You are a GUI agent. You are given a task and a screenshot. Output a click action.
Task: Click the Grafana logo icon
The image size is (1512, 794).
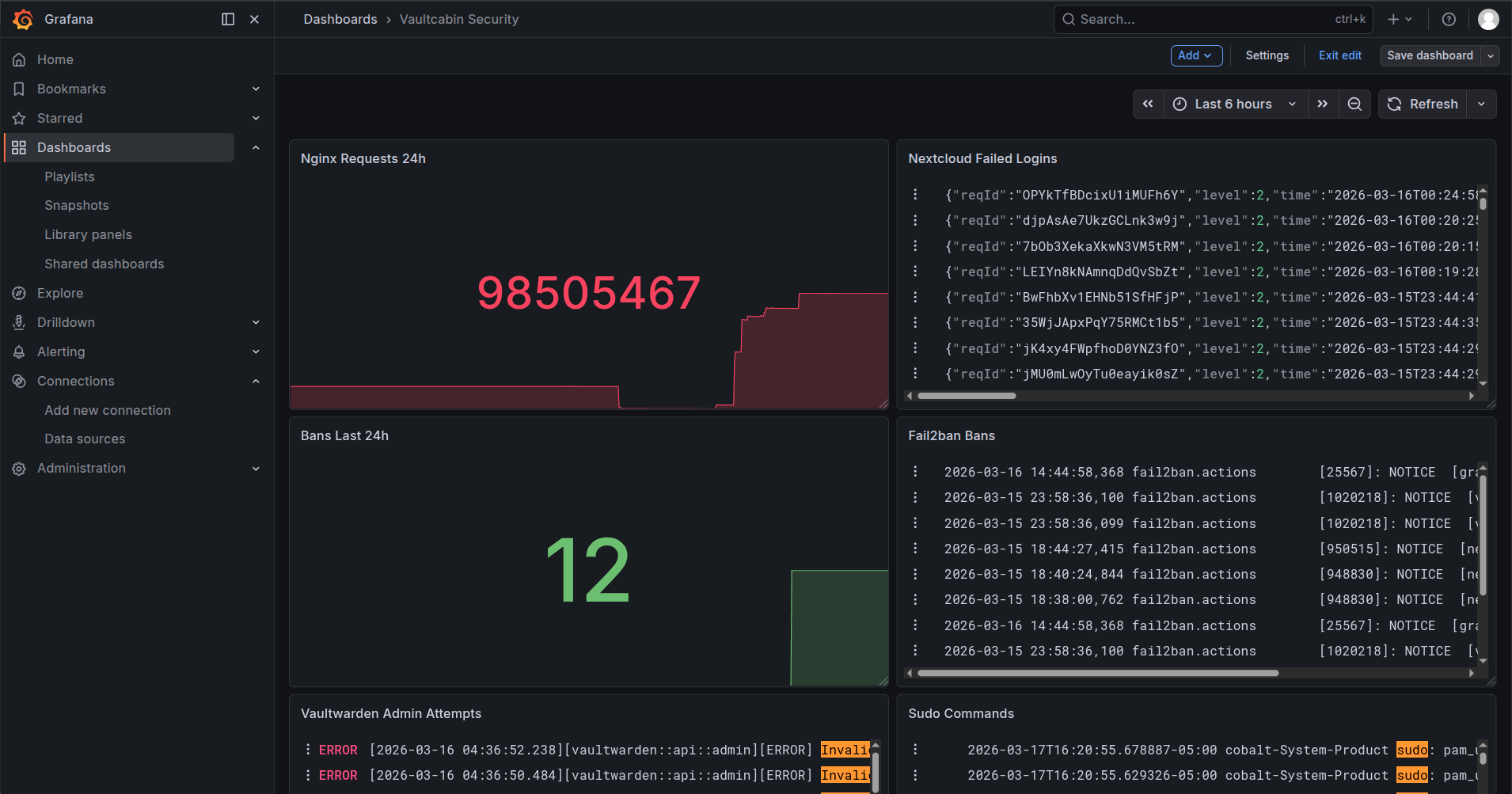click(x=23, y=19)
